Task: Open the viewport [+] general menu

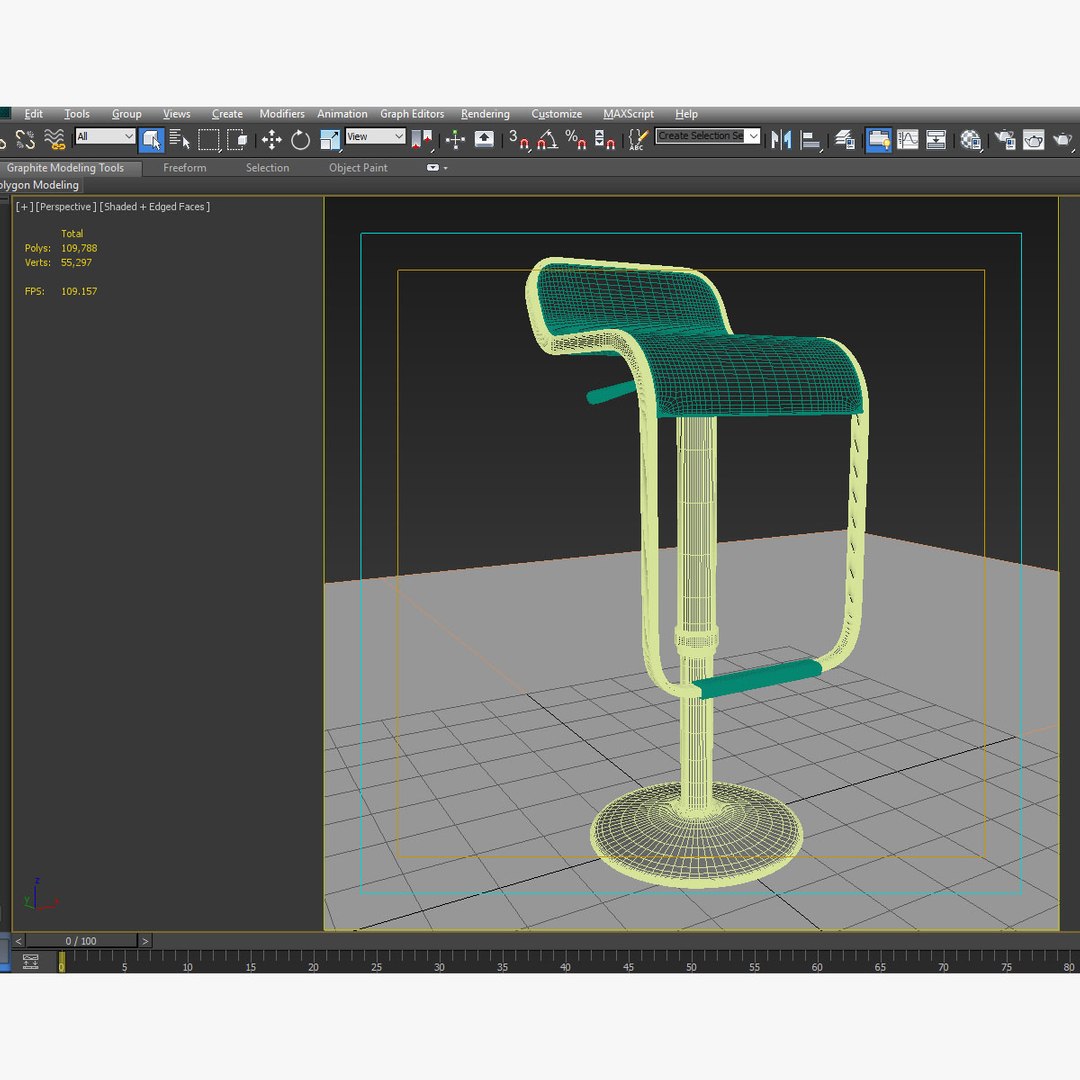Action: pos(24,207)
